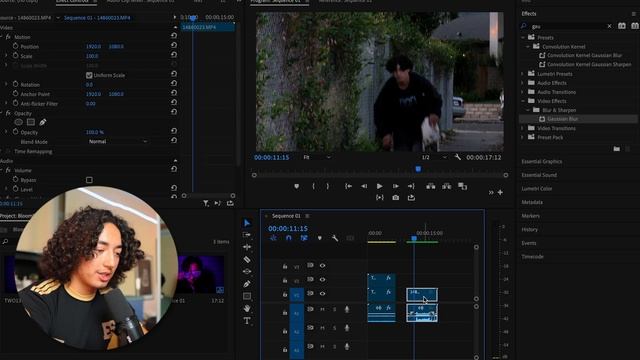Play the Program Monitor
Image resolution: width=640 pixels, height=360 pixels.
click(x=380, y=186)
